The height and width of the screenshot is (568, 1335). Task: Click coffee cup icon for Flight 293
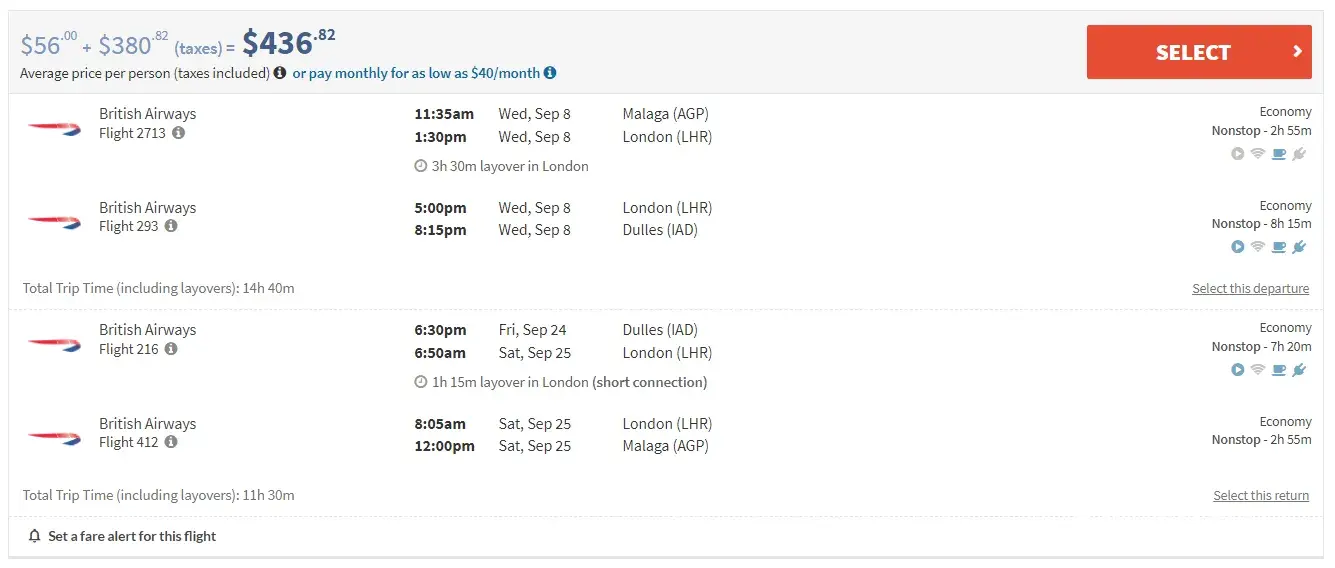[1279, 247]
